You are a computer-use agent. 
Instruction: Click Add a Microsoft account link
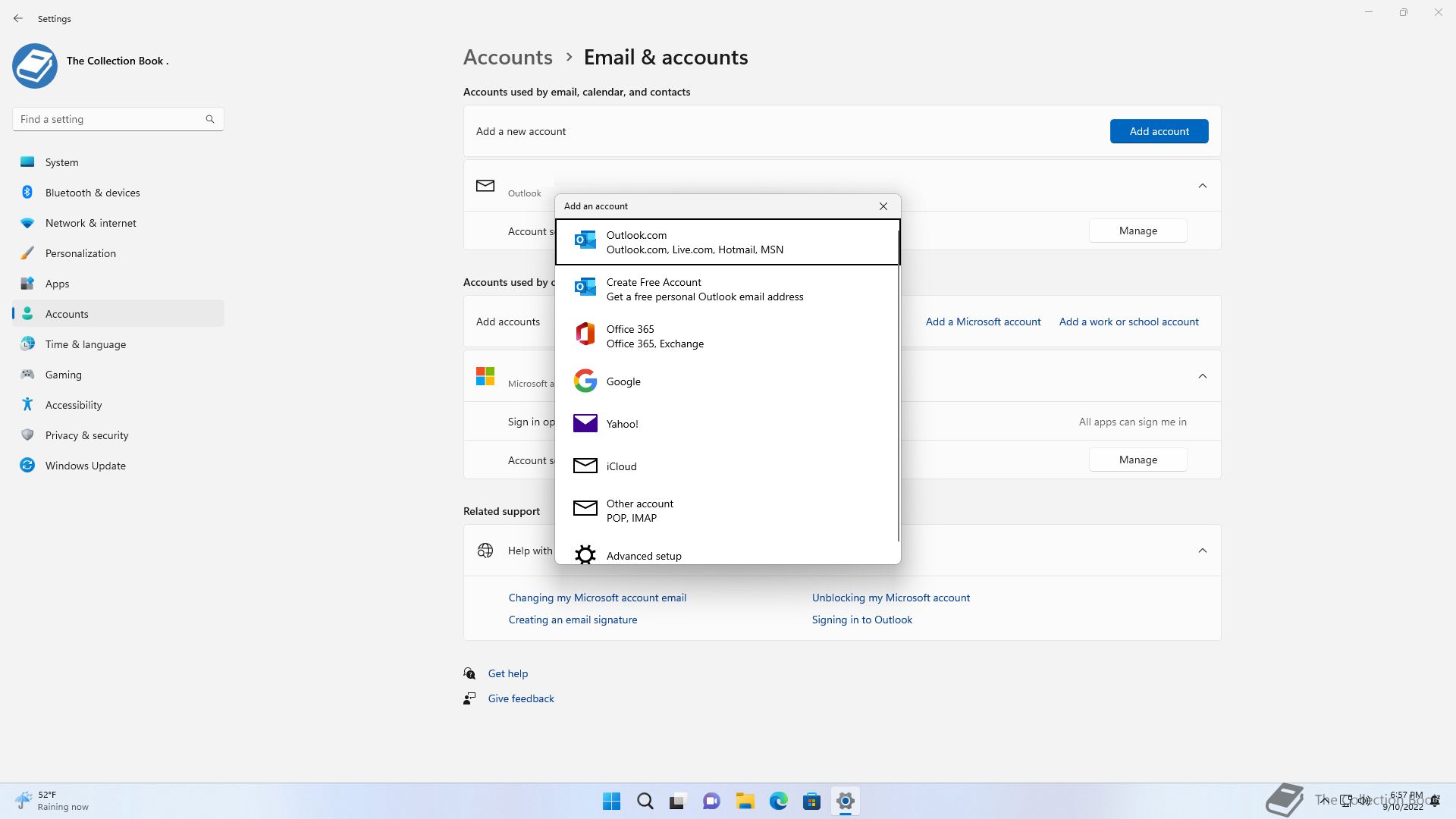(x=983, y=322)
